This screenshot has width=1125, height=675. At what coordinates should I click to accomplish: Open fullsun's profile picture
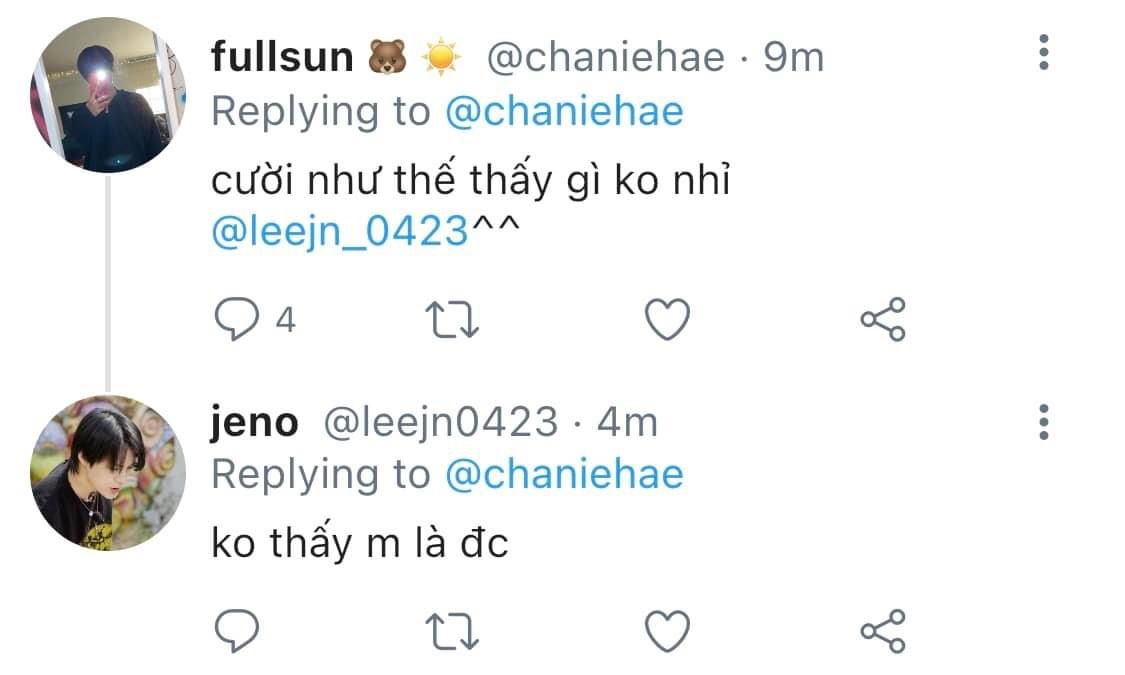click(108, 96)
